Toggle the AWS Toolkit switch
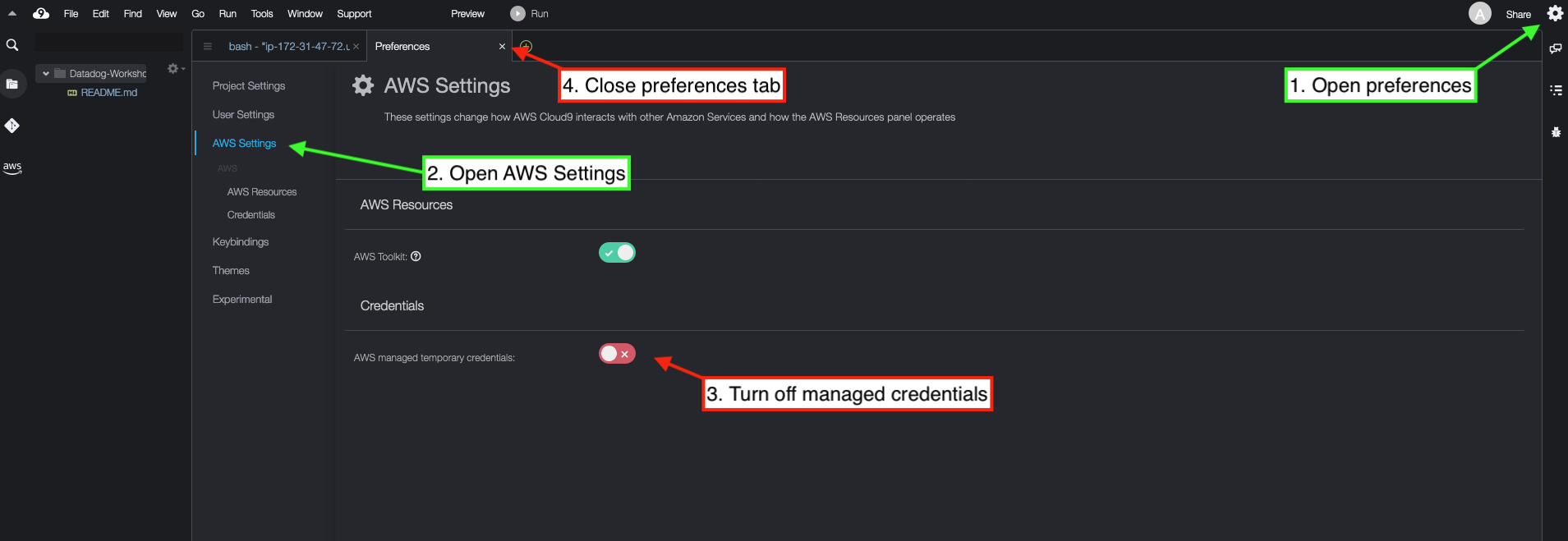Image resolution: width=1568 pixels, height=541 pixels. click(x=617, y=253)
